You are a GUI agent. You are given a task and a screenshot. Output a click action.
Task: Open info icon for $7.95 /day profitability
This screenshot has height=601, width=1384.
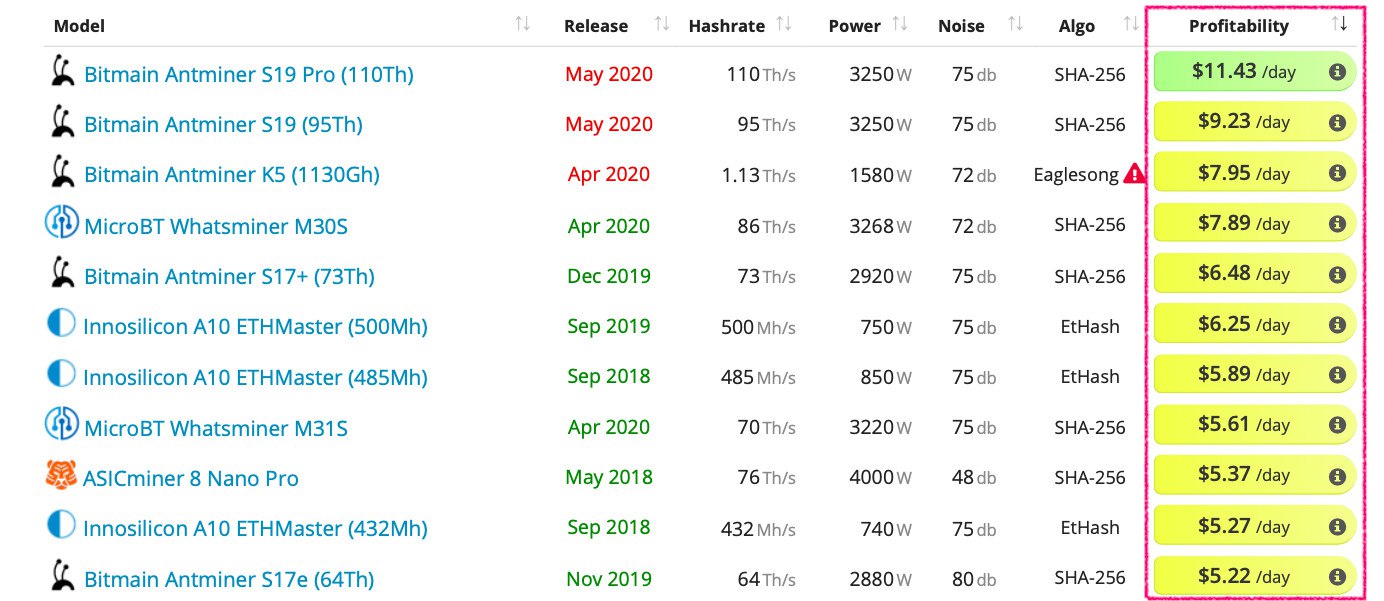(x=1336, y=173)
